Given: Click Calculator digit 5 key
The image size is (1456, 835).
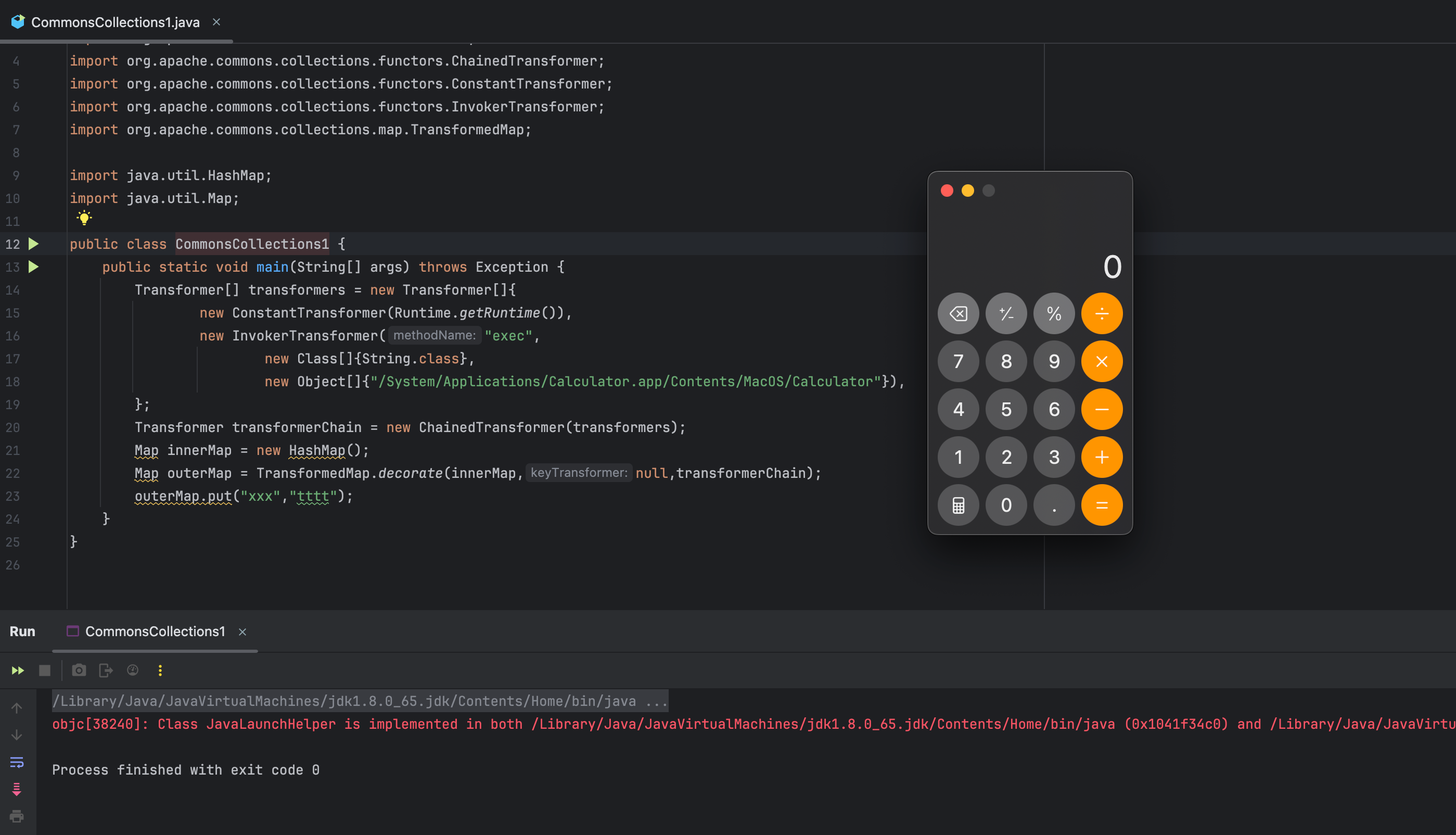Looking at the screenshot, I should coord(1006,410).
